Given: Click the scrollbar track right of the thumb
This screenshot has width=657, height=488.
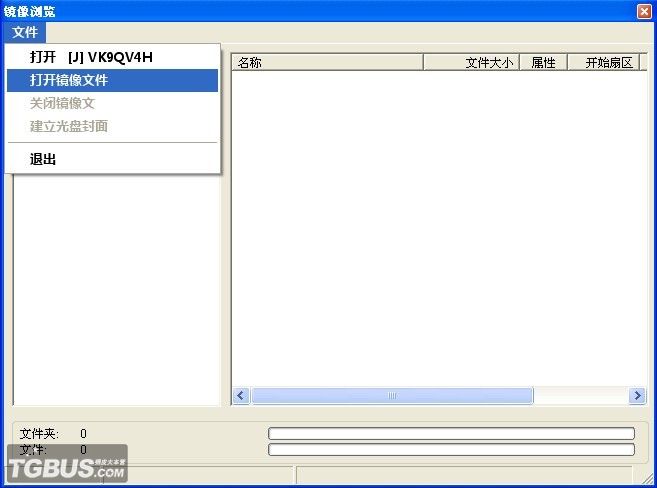Looking at the screenshot, I should [x=580, y=396].
